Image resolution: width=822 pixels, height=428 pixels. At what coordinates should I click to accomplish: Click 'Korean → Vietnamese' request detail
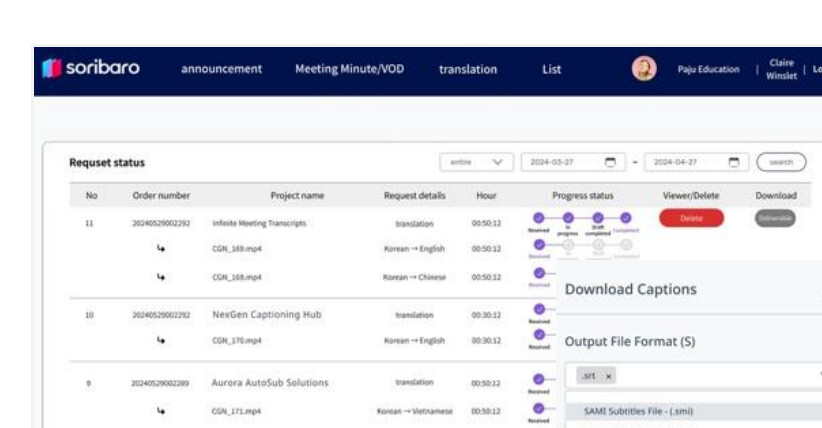point(415,411)
